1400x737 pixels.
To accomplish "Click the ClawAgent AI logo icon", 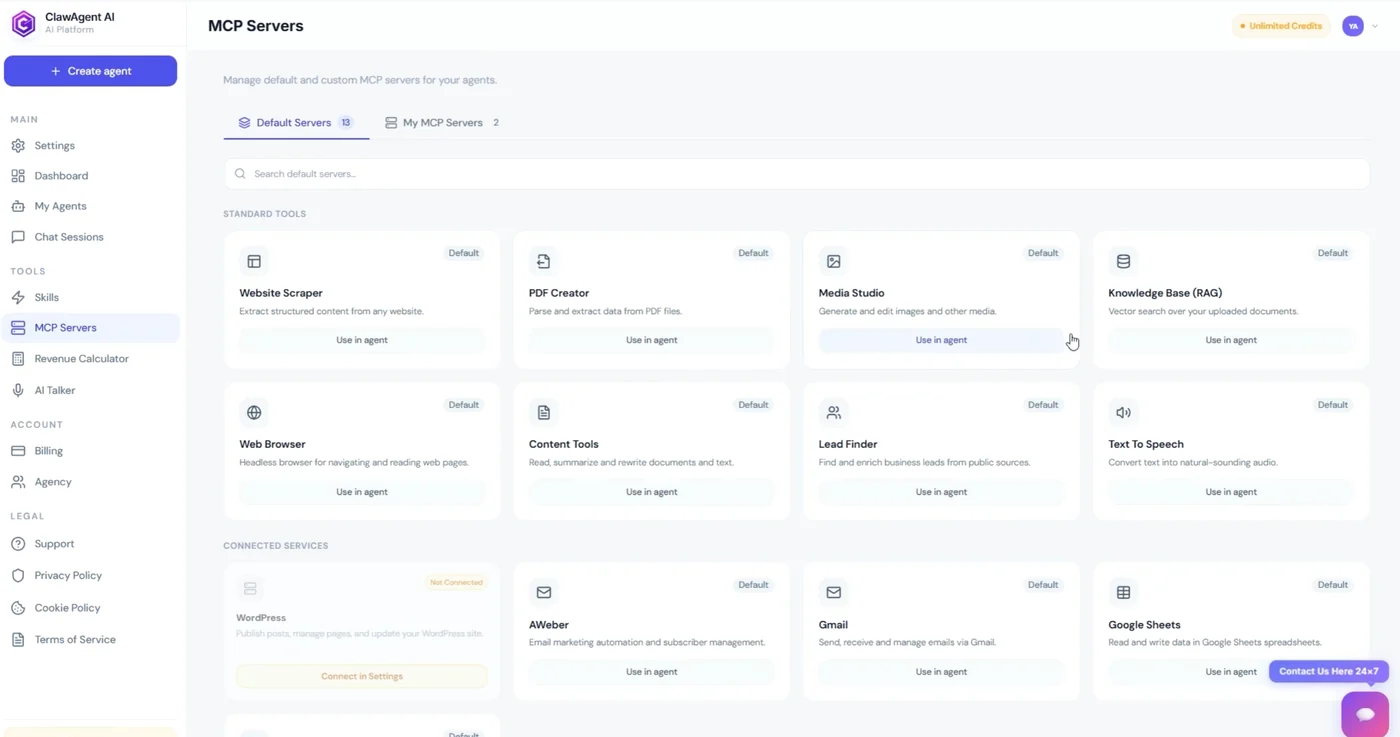I will pyautogui.click(x=23, y=23).
